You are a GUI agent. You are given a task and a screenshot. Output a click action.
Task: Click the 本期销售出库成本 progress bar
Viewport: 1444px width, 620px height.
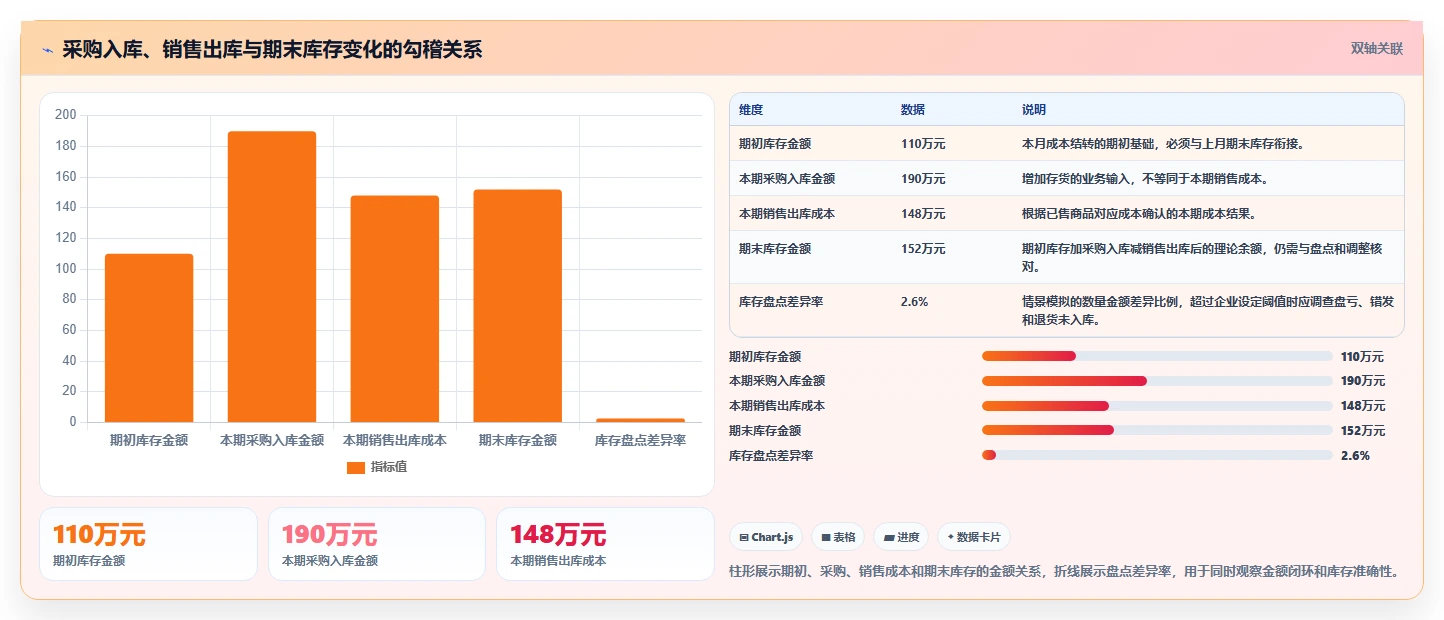(1157, 406)
